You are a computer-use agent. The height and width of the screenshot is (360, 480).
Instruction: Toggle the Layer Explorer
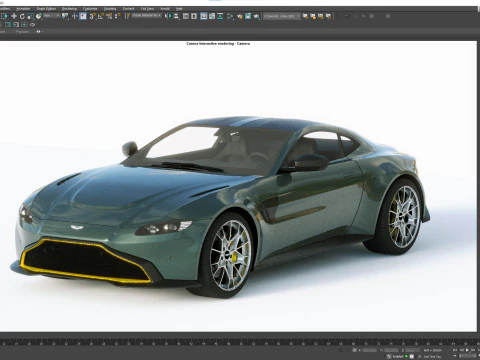194,16
